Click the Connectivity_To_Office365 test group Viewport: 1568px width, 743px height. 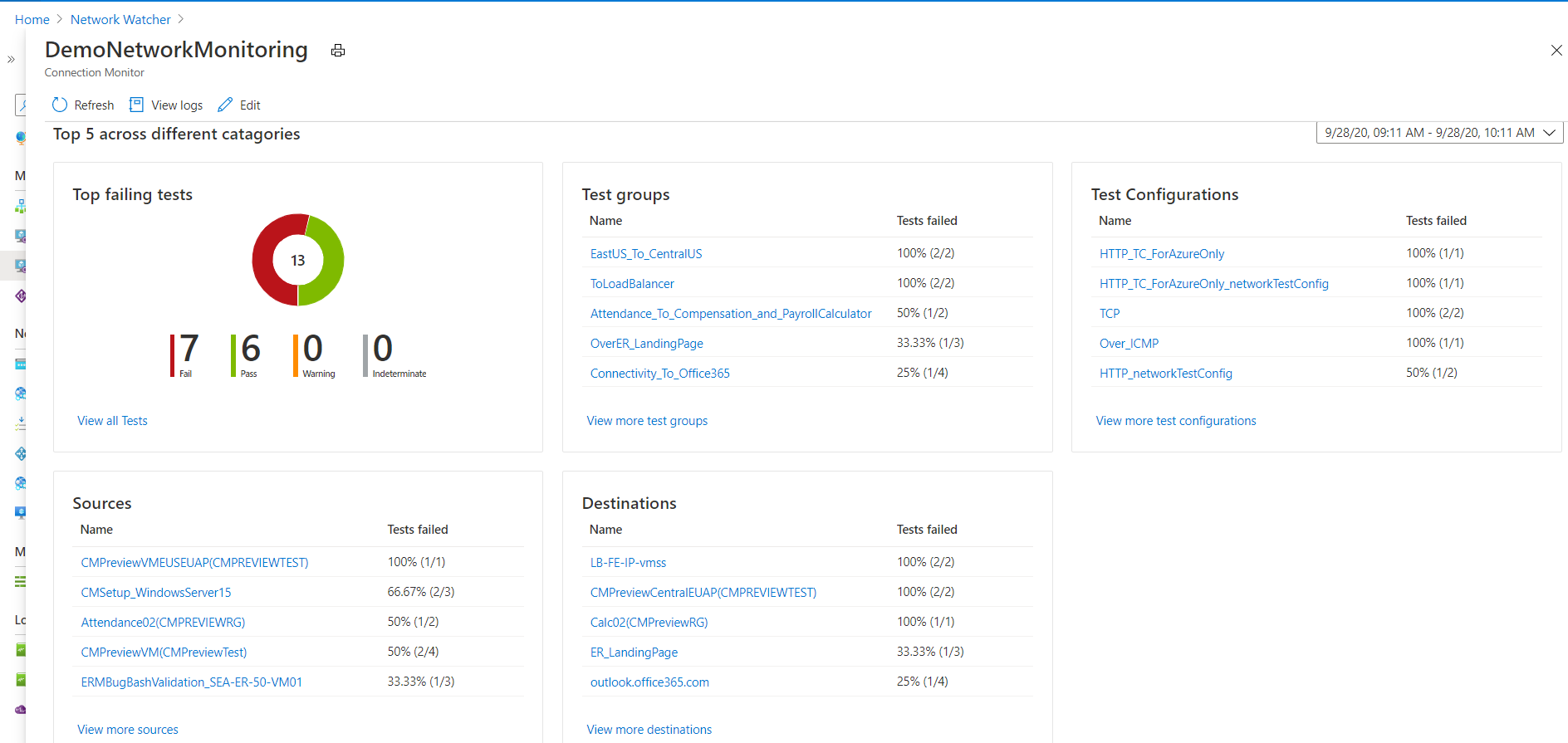[x=660, y=374]
